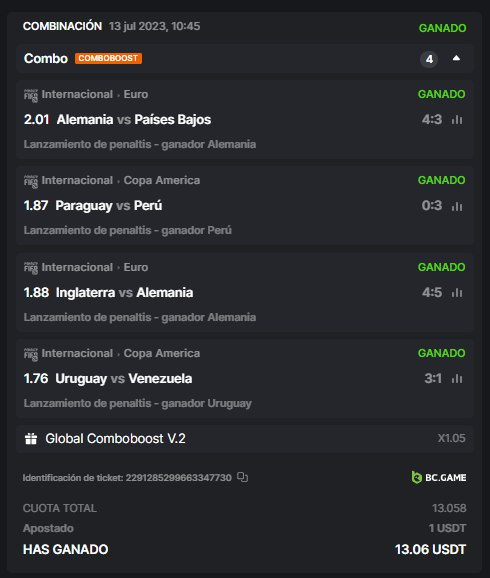The image size is (490, 578).
Task: Click the BC.GAME logo
Action: [439, 477]
